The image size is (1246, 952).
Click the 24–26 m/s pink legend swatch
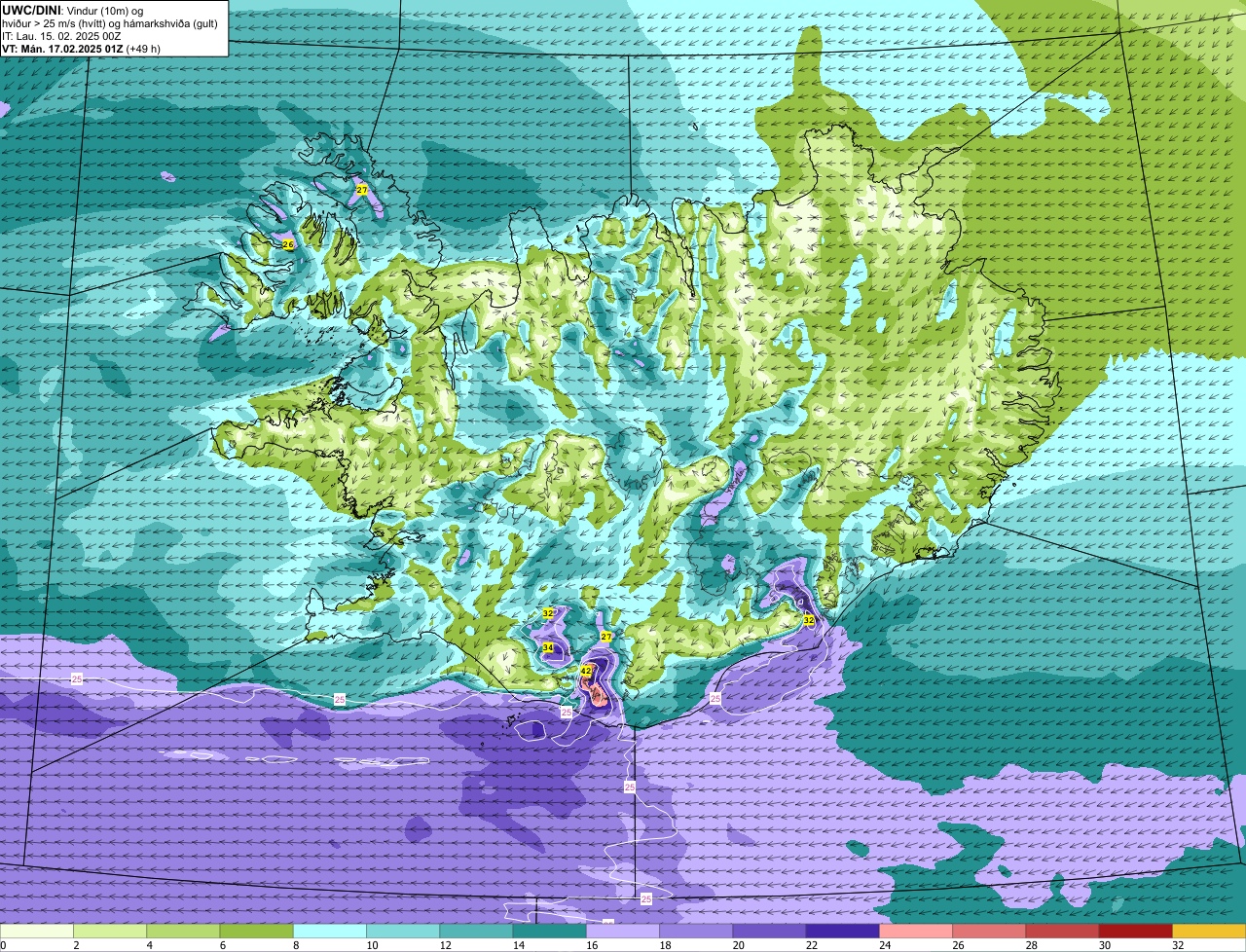point(916,931)
